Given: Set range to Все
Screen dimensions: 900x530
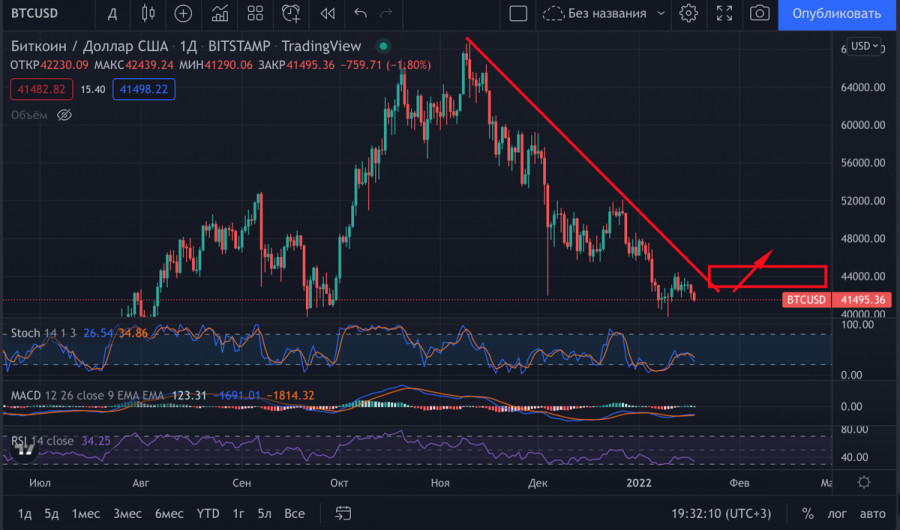Looking at the screenshot, I should click(x=294, y=513).
